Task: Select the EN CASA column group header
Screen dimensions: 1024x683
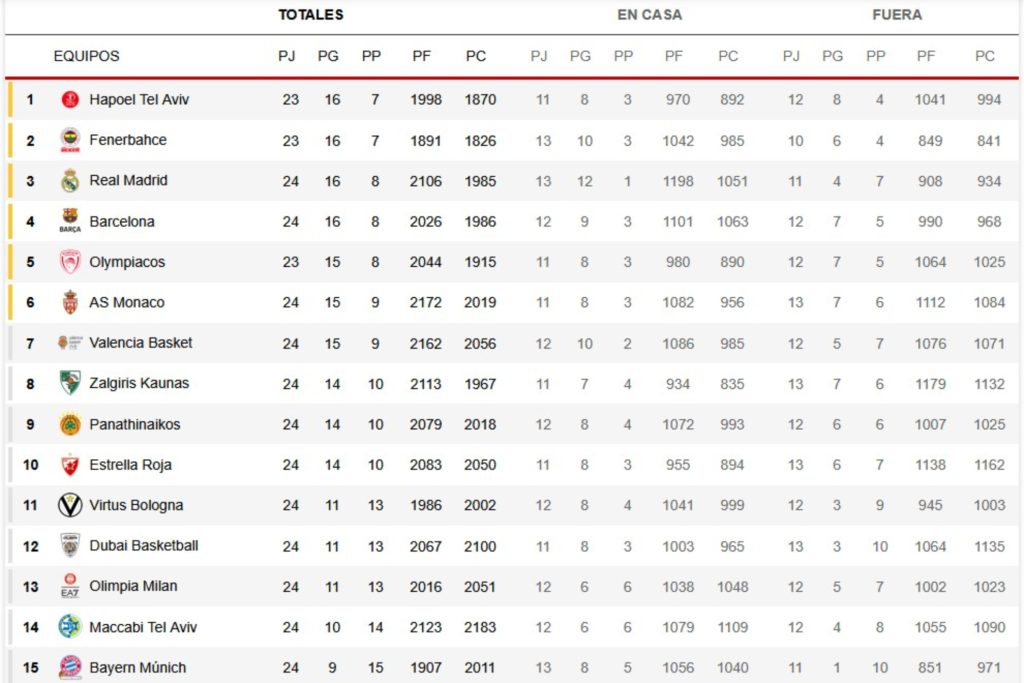Action: pyautogui.click(x=650, y=15)
